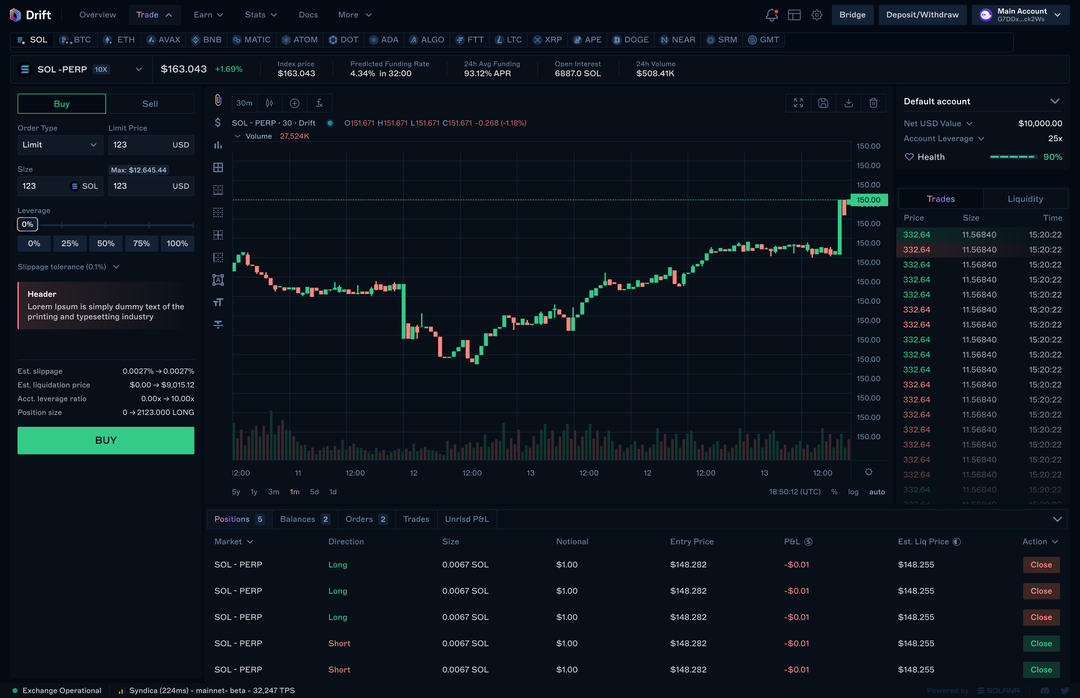Click the chart settings circle near time axis
Viewport: 1080px width, 698px height.
pos(869,472)
